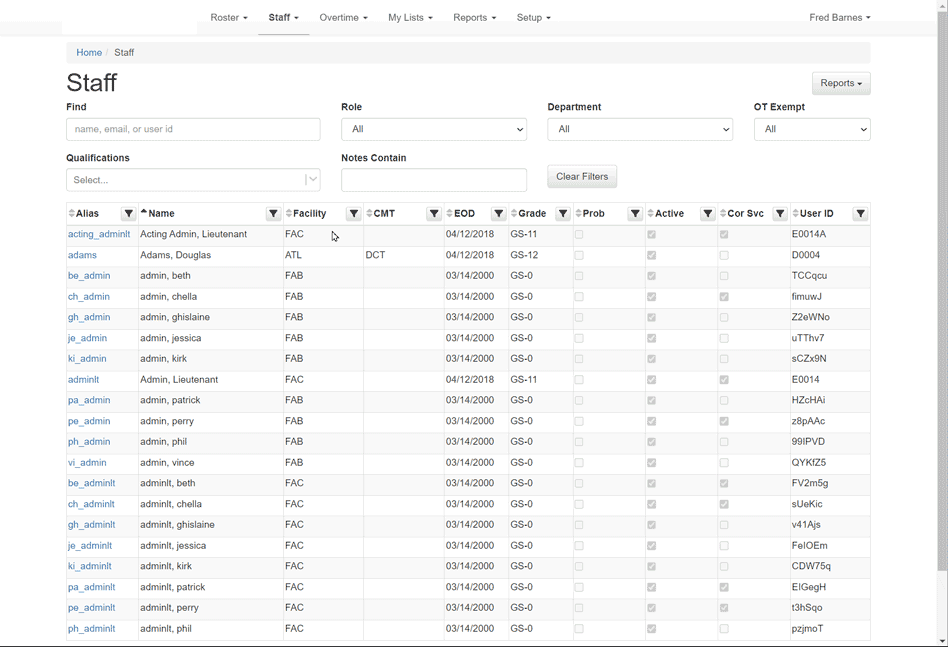Open the Overtime menu
The height and width of the screenshot is (647, 948).
pos(343,18)
